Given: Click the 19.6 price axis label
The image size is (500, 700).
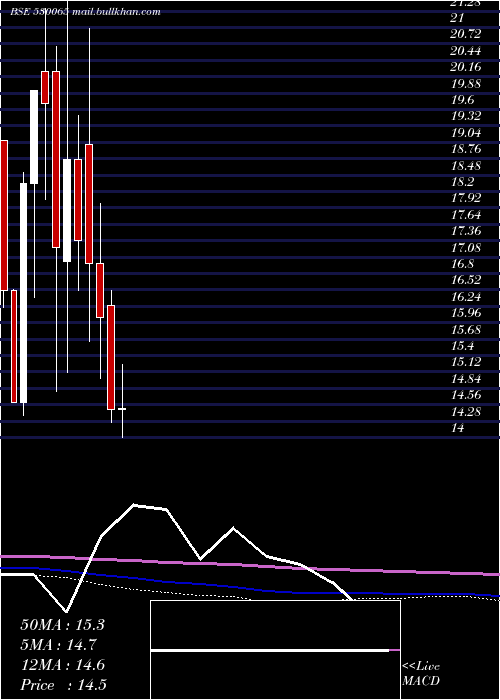Looking at the screenshot, I should 462,100.
